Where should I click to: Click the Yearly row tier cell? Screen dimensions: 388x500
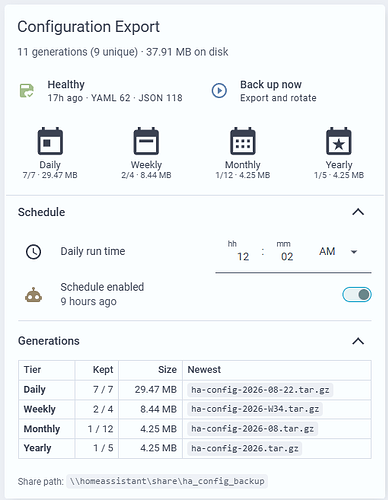click(47, 448)
